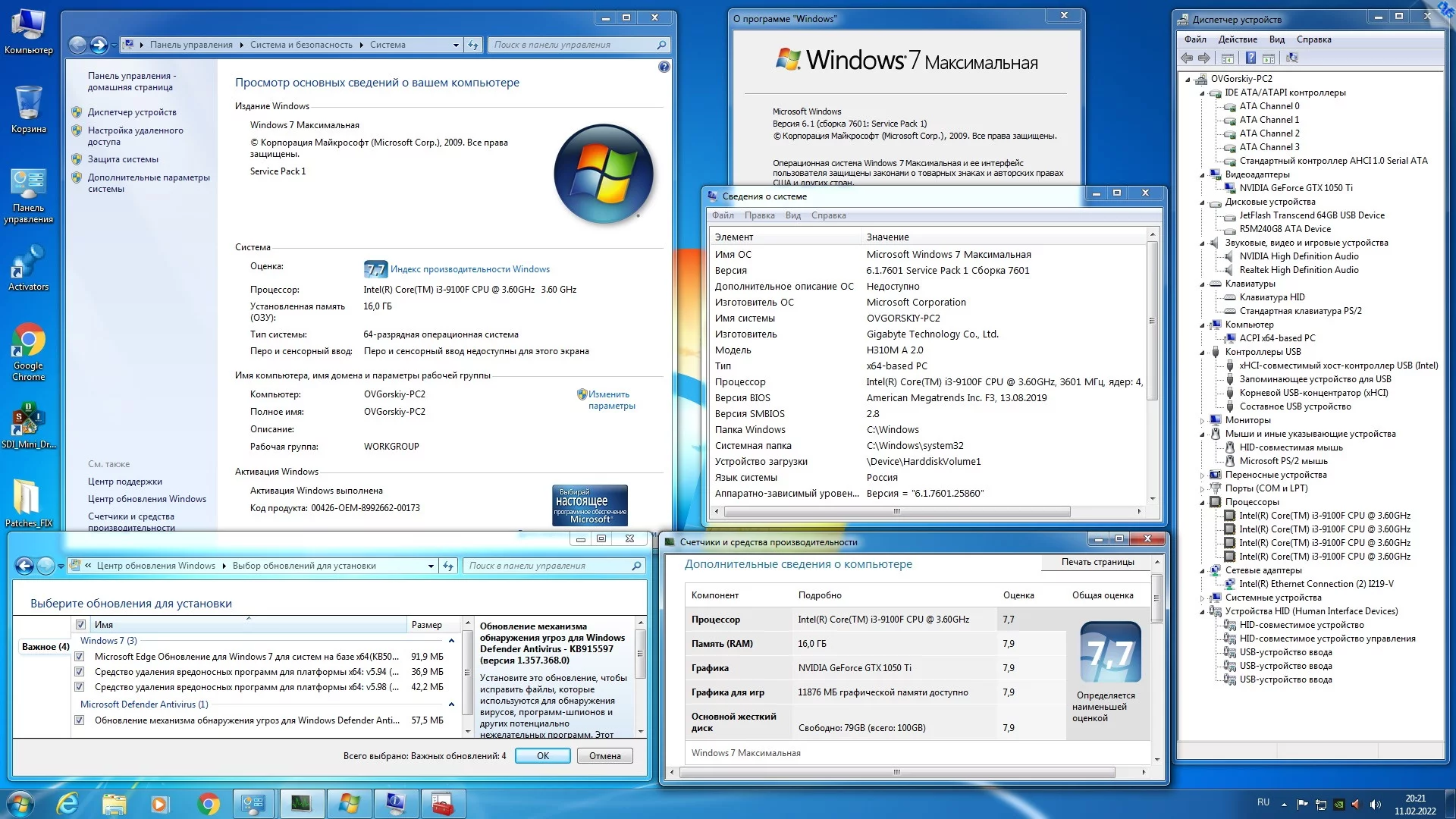Open the Правка menu in System Information
Image resolution: width=1456 pixels, height=819 pixels.
click(x=759, y=215)
